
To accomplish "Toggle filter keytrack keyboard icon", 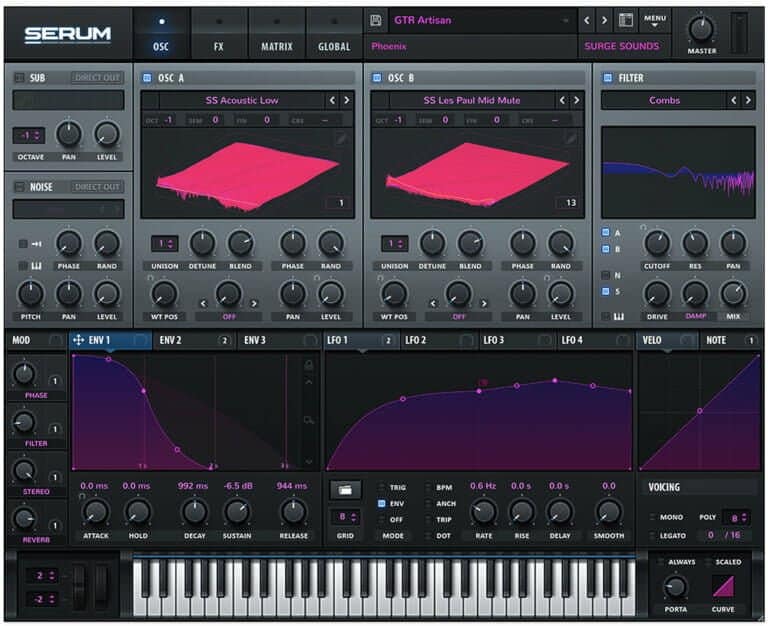I will click(x=619, y=316).
